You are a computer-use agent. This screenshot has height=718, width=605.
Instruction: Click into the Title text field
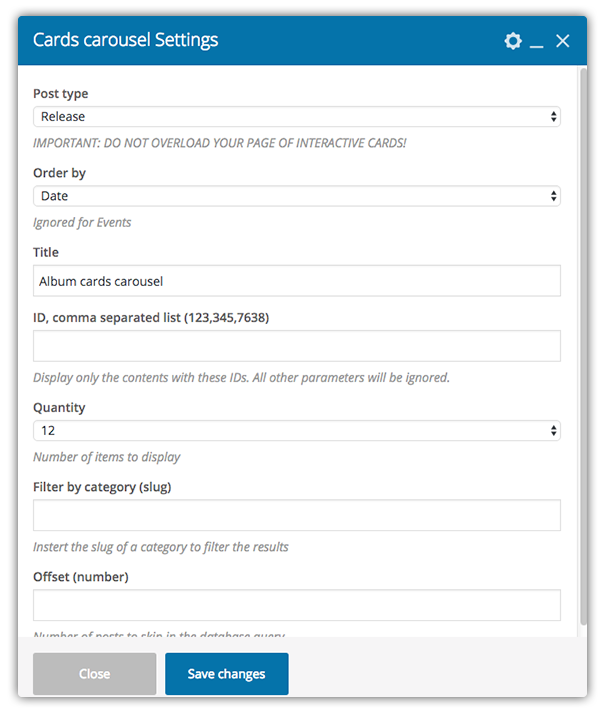[296, 281]
